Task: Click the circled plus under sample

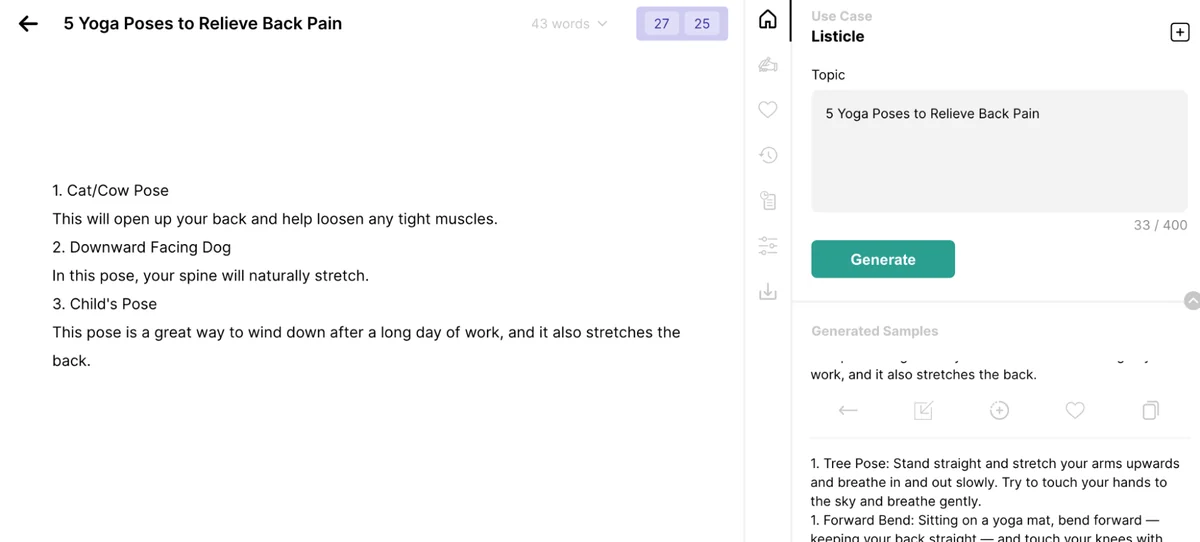Action: [x=999, y=410]
